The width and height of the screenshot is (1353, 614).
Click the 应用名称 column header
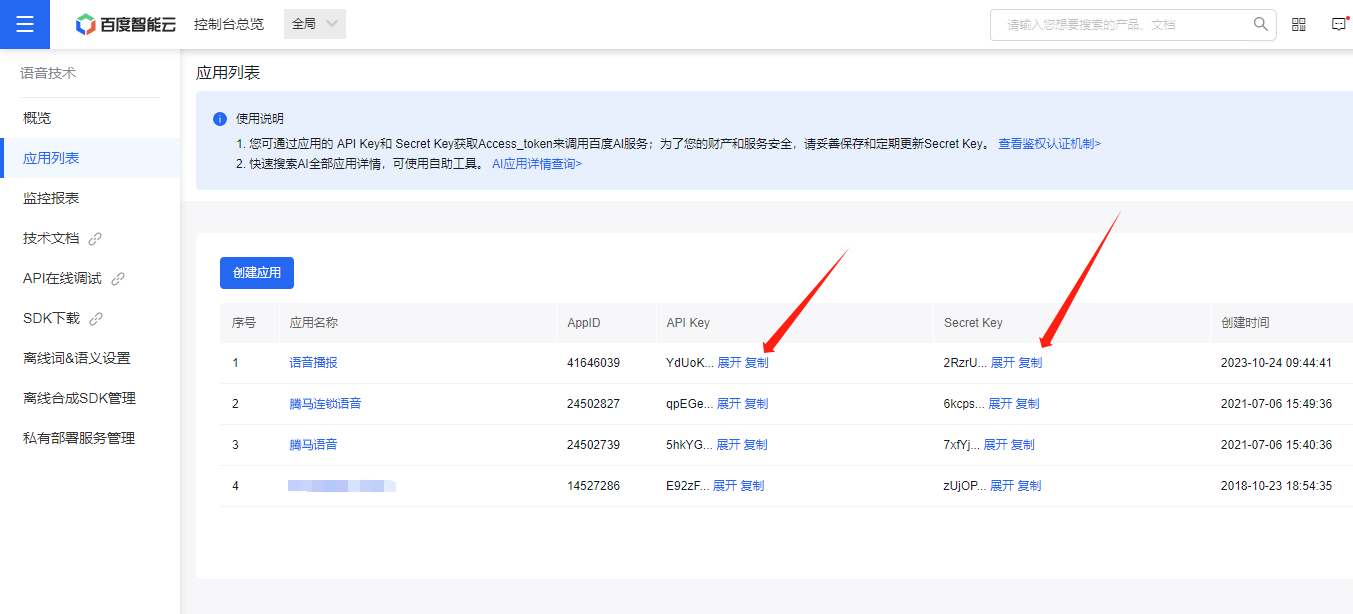314,323
